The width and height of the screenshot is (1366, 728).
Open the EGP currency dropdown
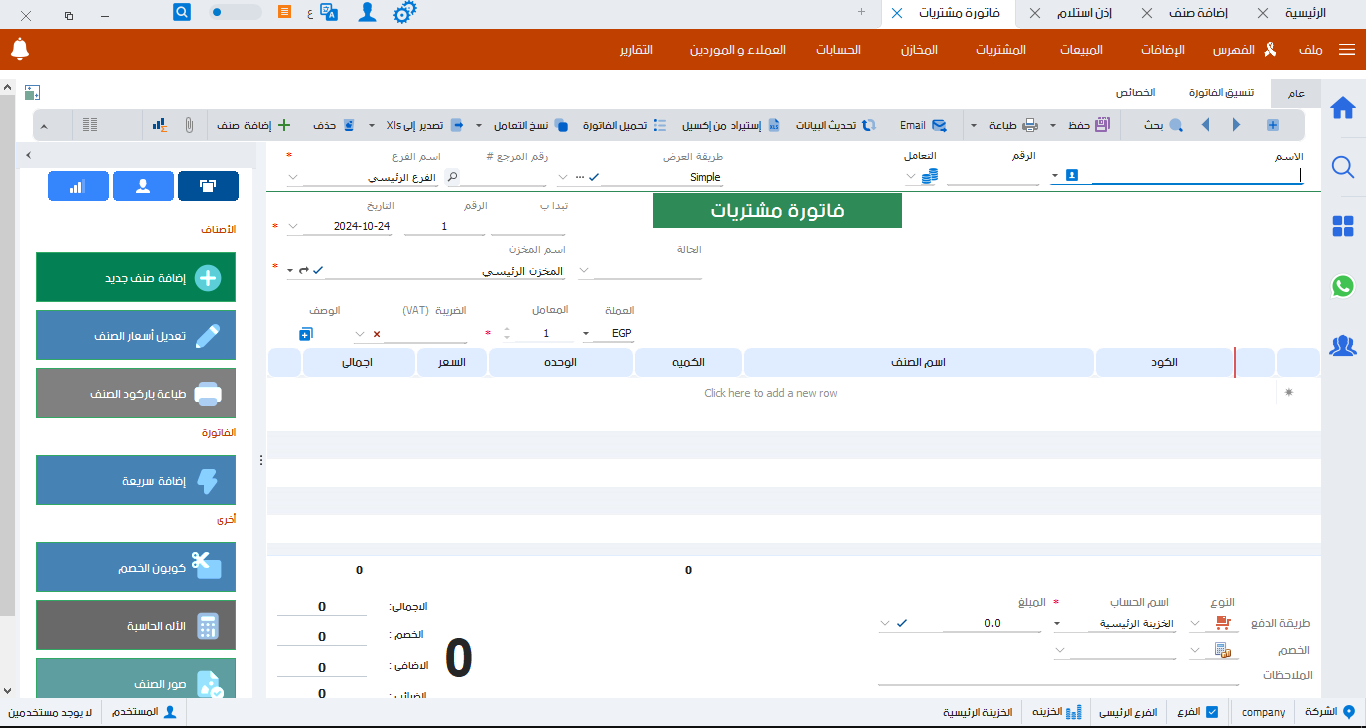pos(585,332)
